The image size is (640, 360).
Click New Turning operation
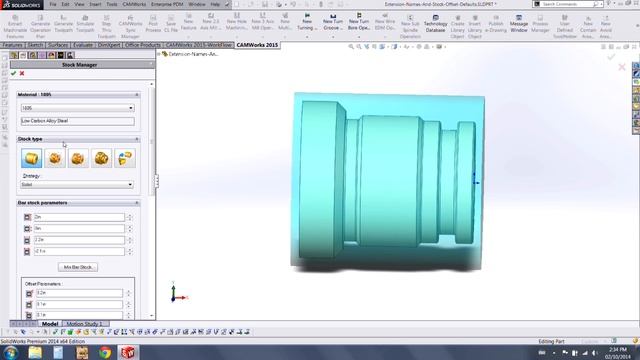point(307,22)
